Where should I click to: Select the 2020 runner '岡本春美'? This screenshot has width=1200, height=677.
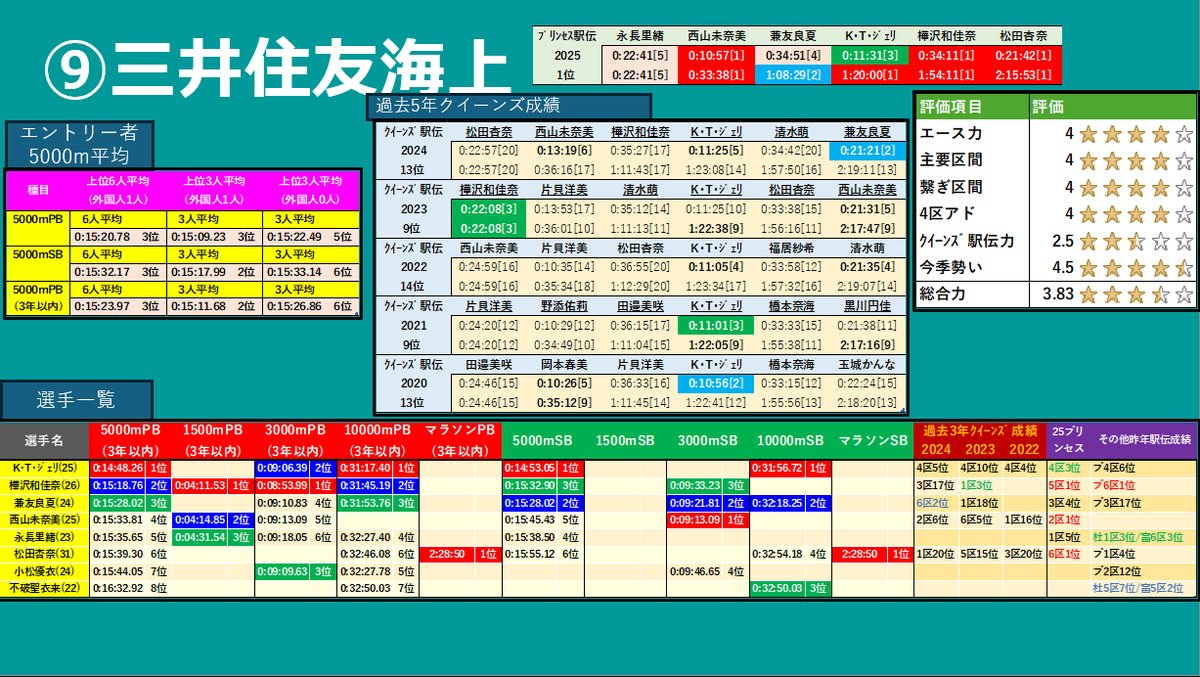point(563,365)
